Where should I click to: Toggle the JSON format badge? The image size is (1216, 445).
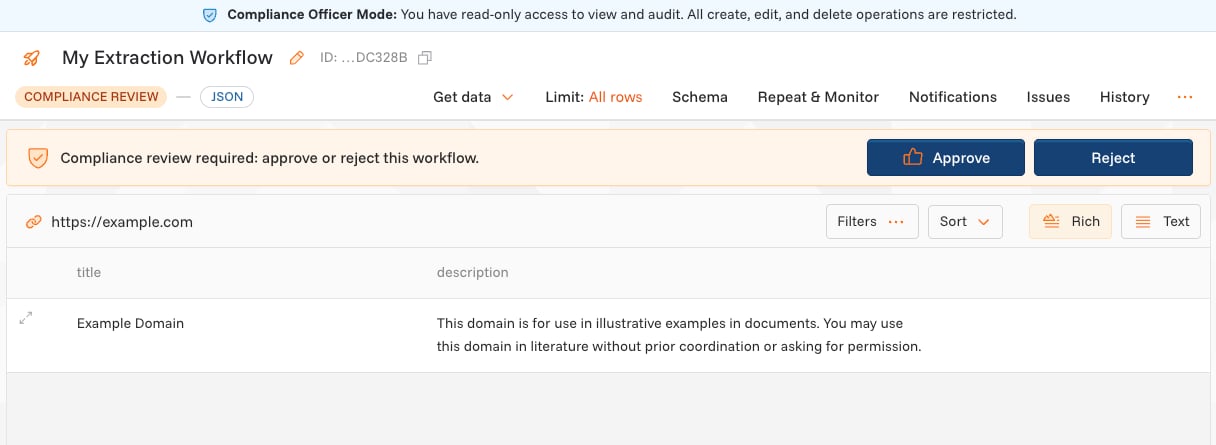[x=227, y=97]
